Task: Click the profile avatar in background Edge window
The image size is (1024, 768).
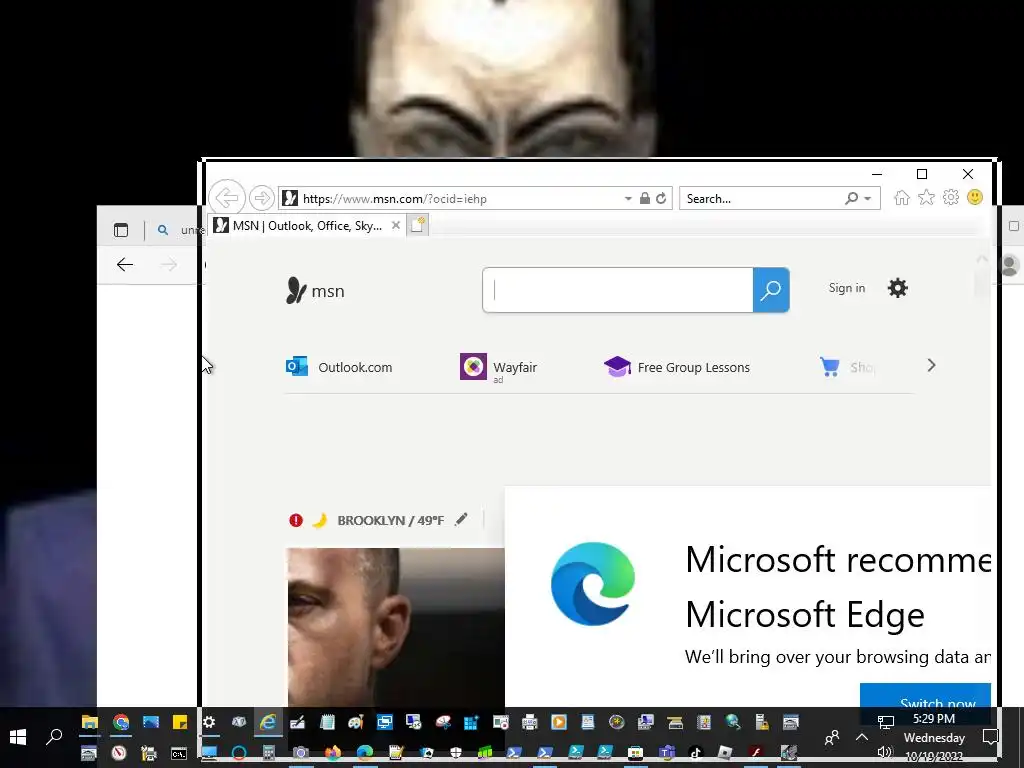Action: pos(1010,265)
